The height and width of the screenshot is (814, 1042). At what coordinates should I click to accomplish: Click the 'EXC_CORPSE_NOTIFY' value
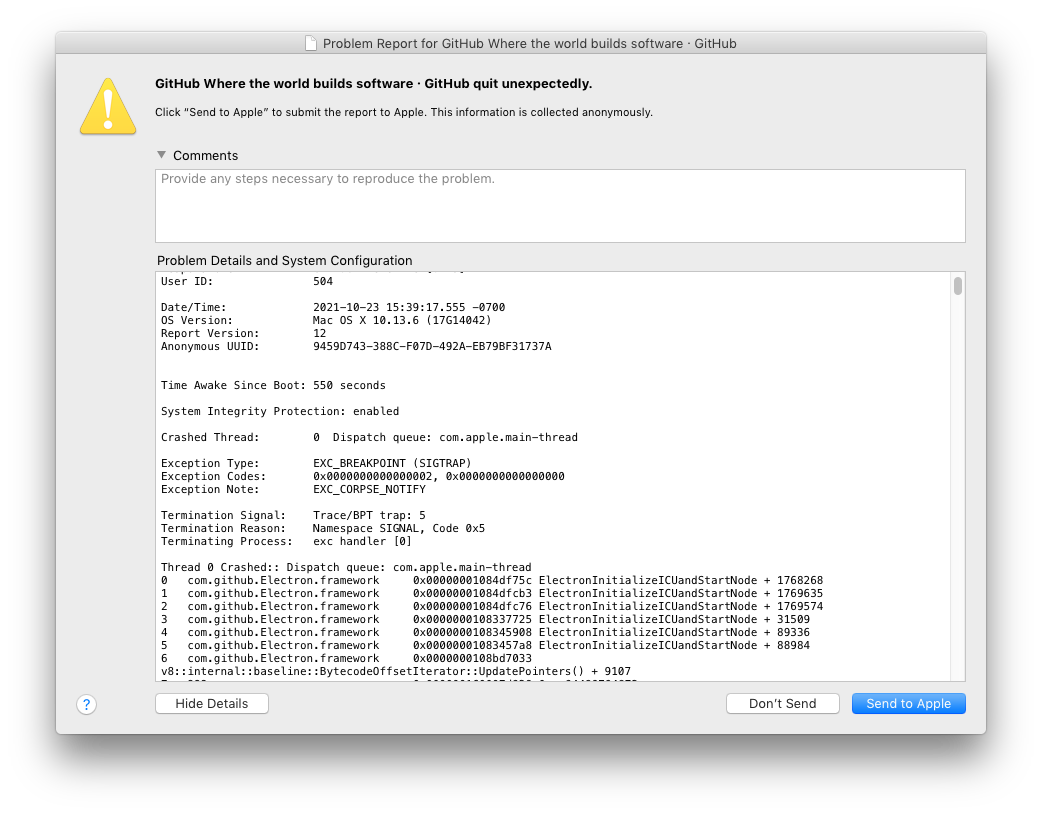369,489
